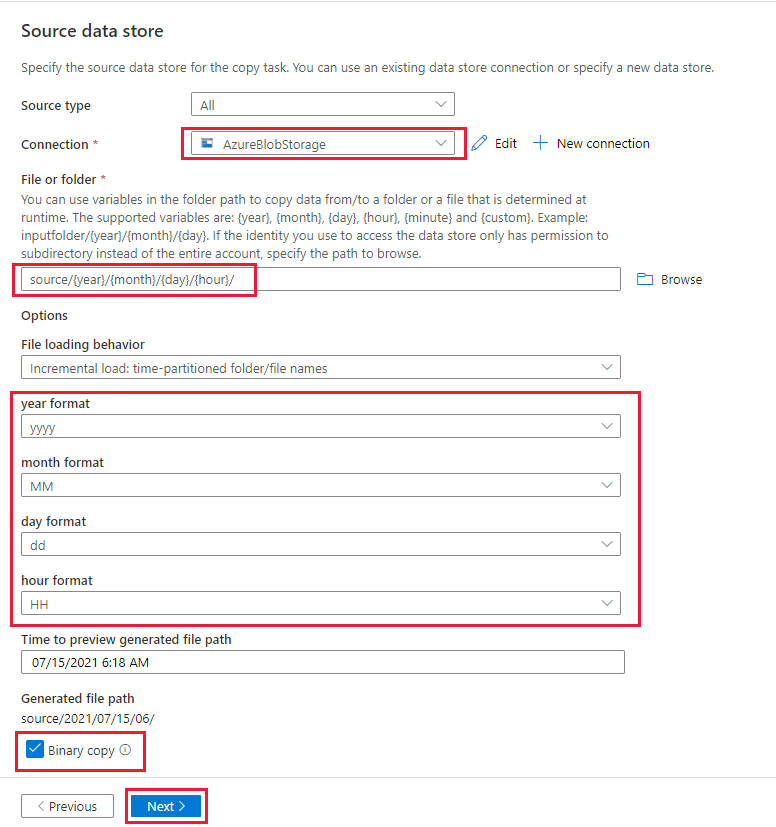Click the Previous button
Viewport: 776px width, 827px height.
tap(67, 805)
